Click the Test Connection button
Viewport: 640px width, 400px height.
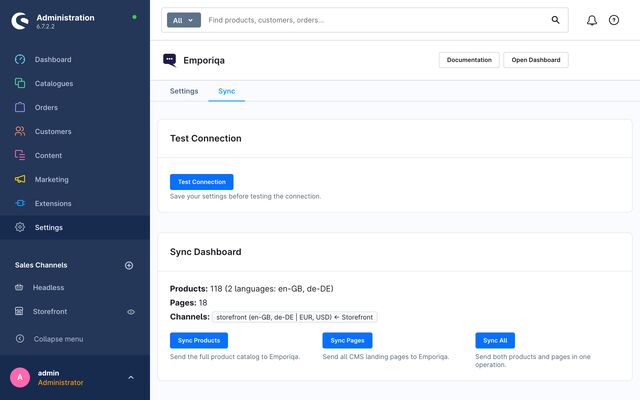click(x=202, y=182)
